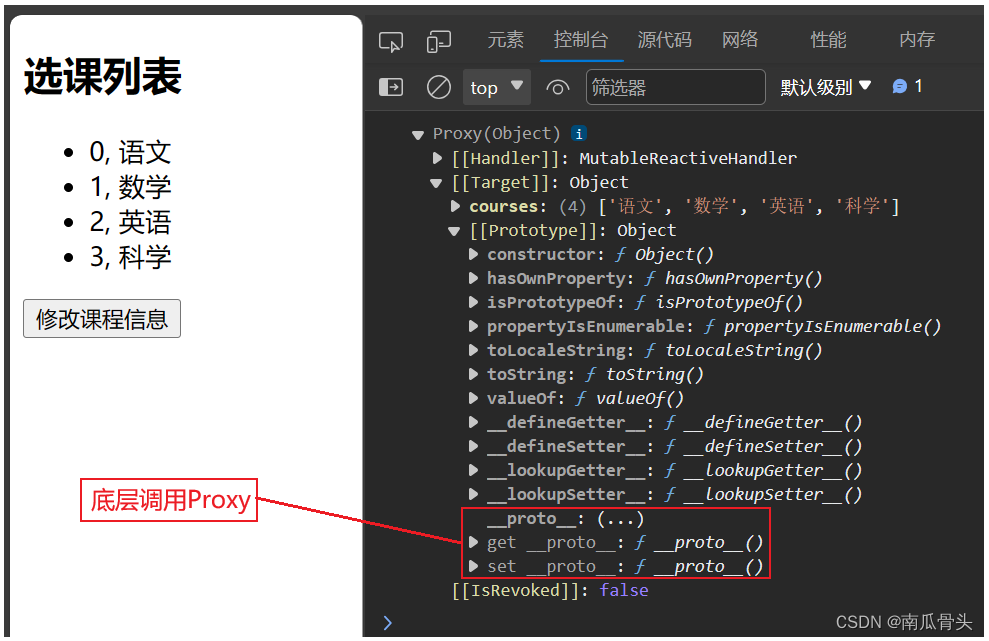Click the 筛选器 filter input field

[676, 87]
